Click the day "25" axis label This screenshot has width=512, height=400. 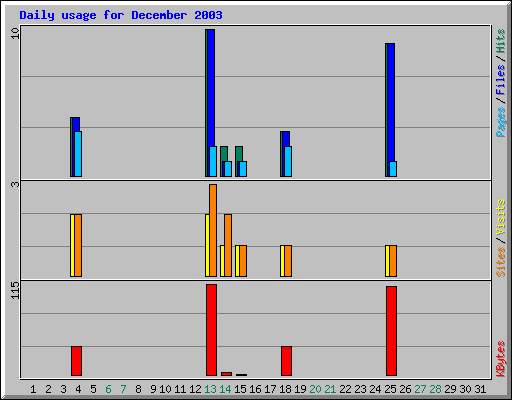point(390,389)
